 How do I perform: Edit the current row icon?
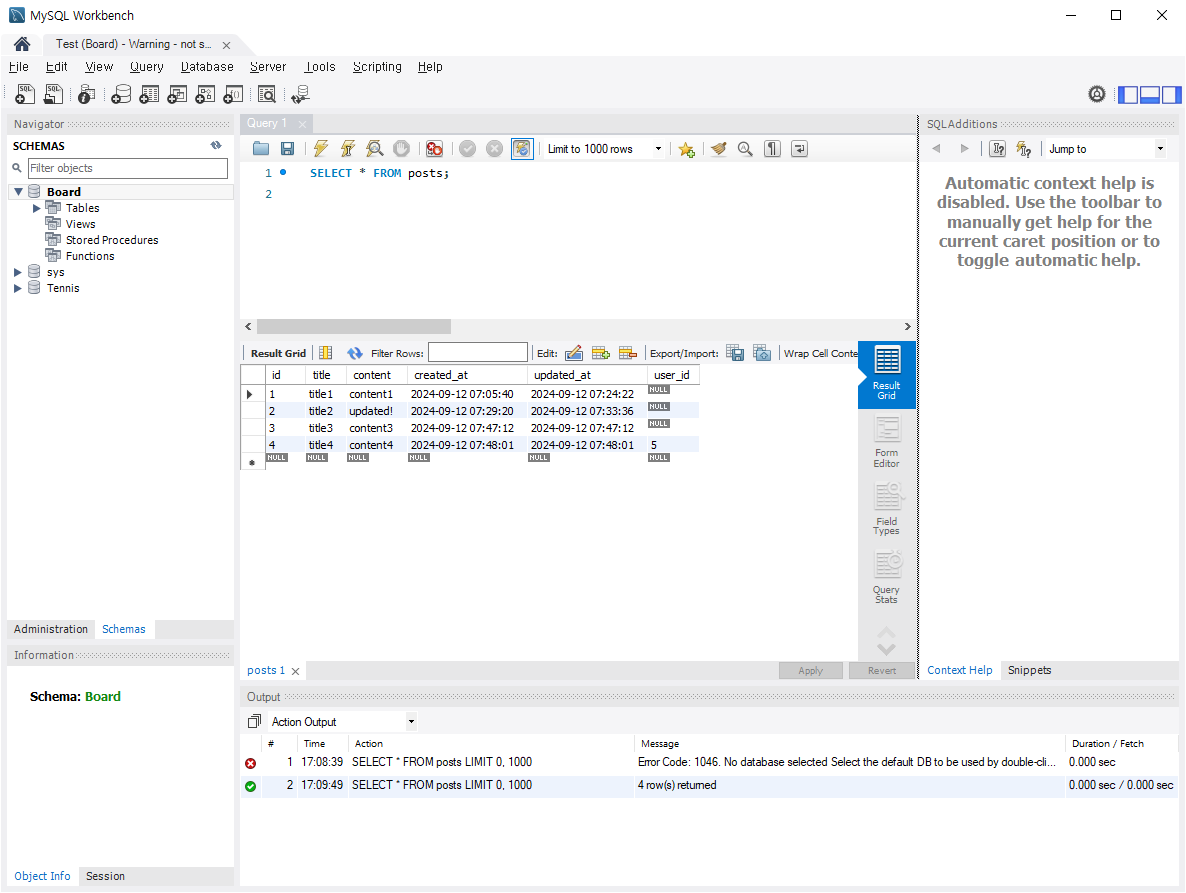coord(574,353)
